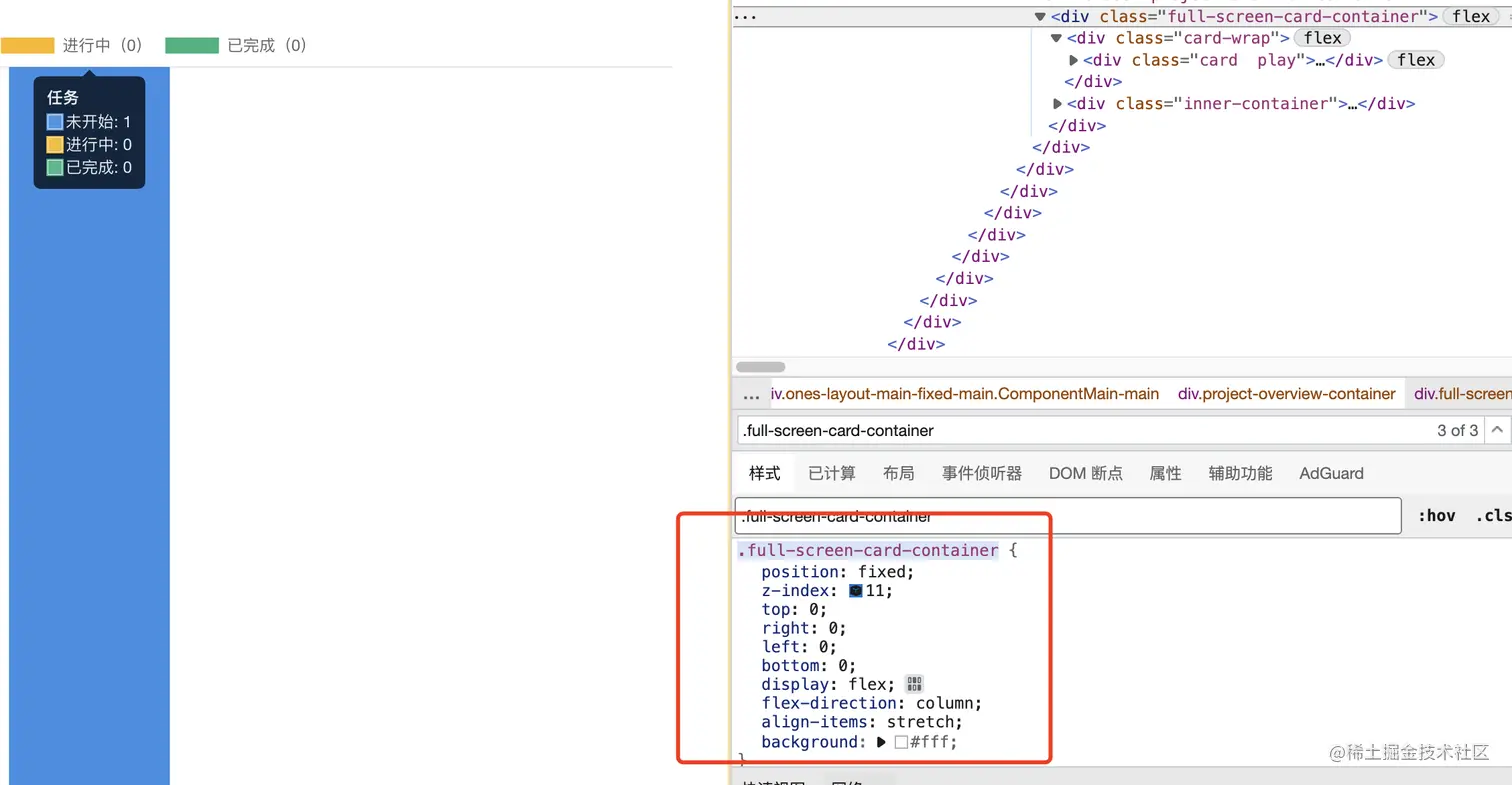
Task: Toggle flex badge on full-screen-card-container element
Action: coord(1471,16)
